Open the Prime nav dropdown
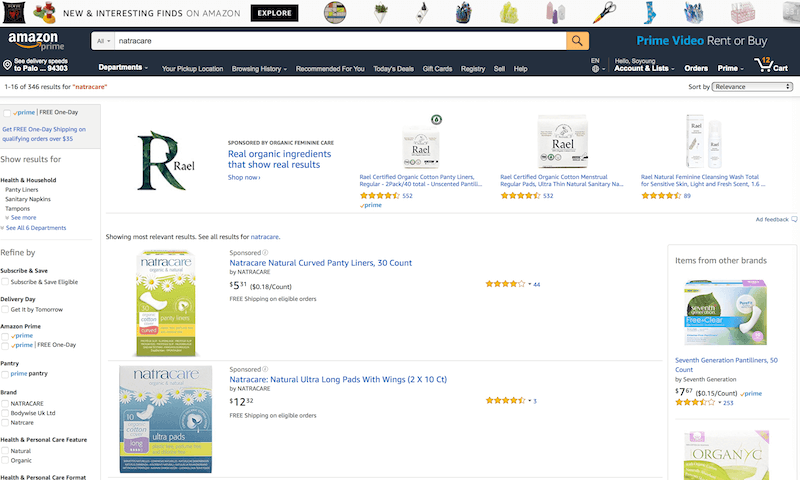The width and height of the screenshot is (800, 480). [730, 68]
